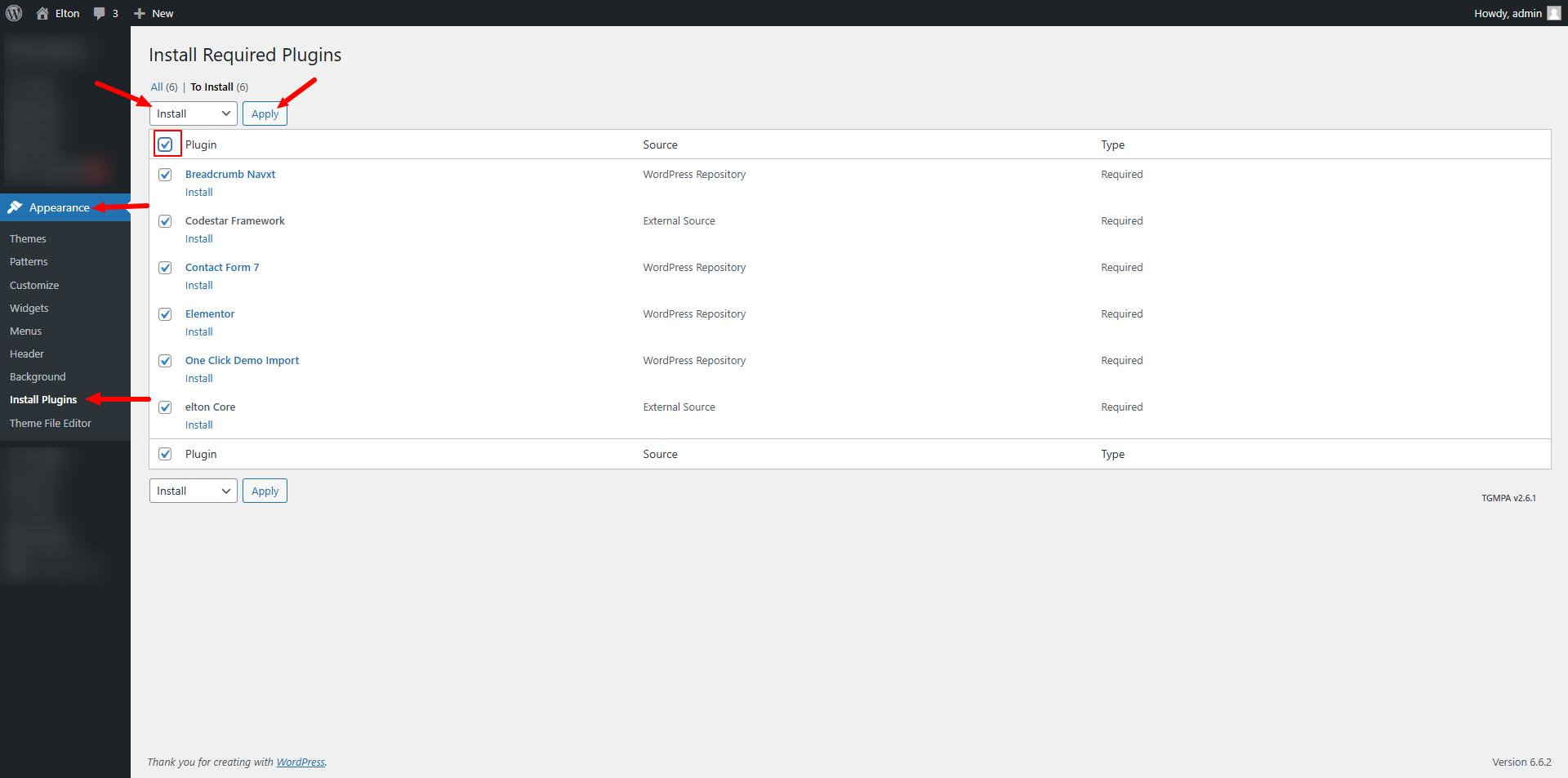
Task: Uncheck the Breadcrumb Navxt plugin checkbox
Action: tap(165, 175)
